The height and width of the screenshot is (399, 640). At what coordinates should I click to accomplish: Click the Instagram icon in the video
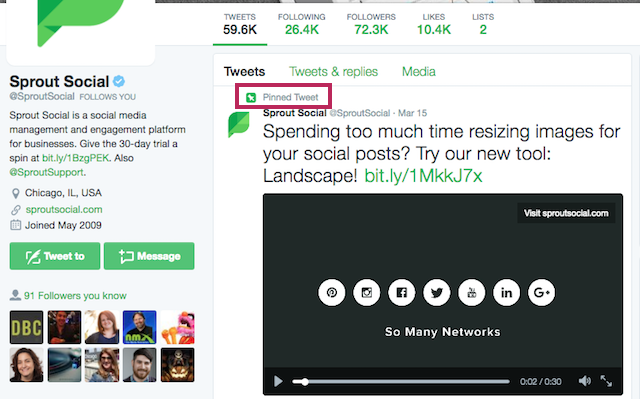[x=367, y=293]
